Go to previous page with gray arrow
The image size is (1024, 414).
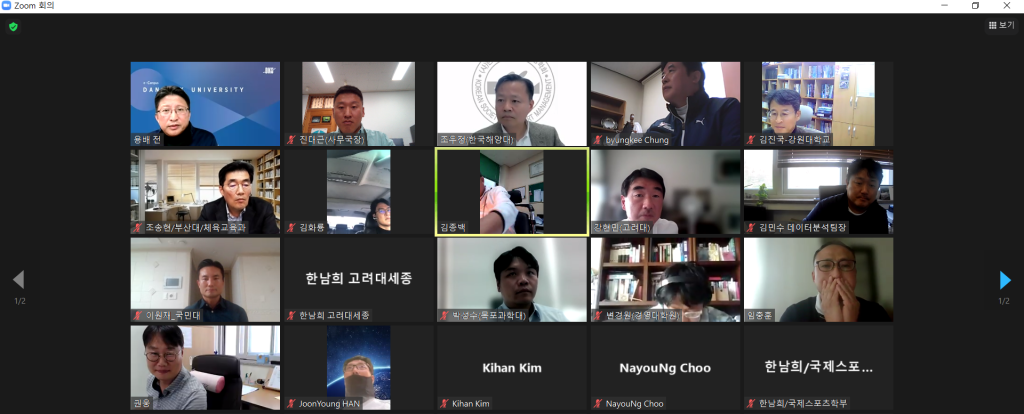(x=18, y=280)
